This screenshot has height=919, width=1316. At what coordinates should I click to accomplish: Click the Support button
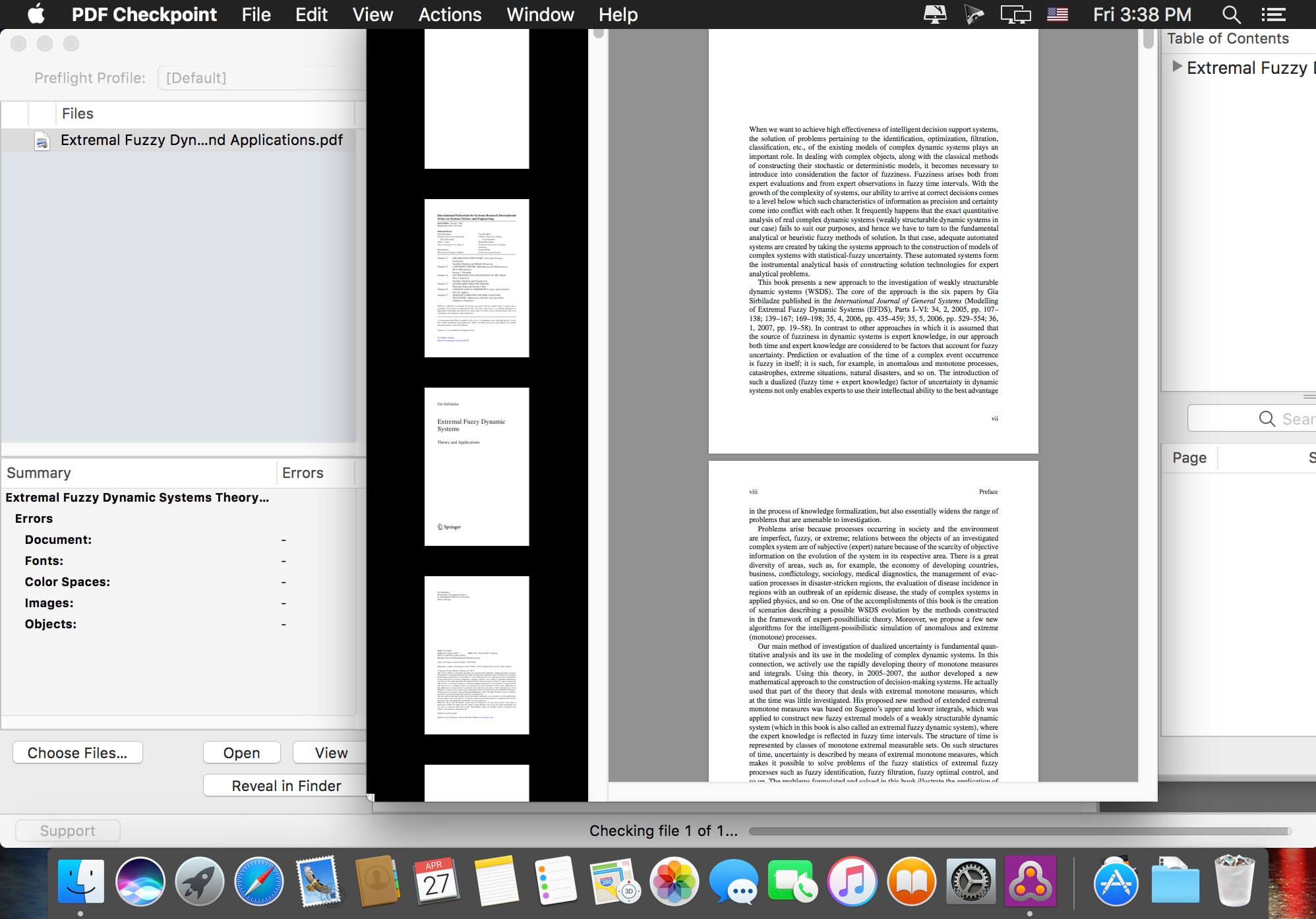pos(67,830)
